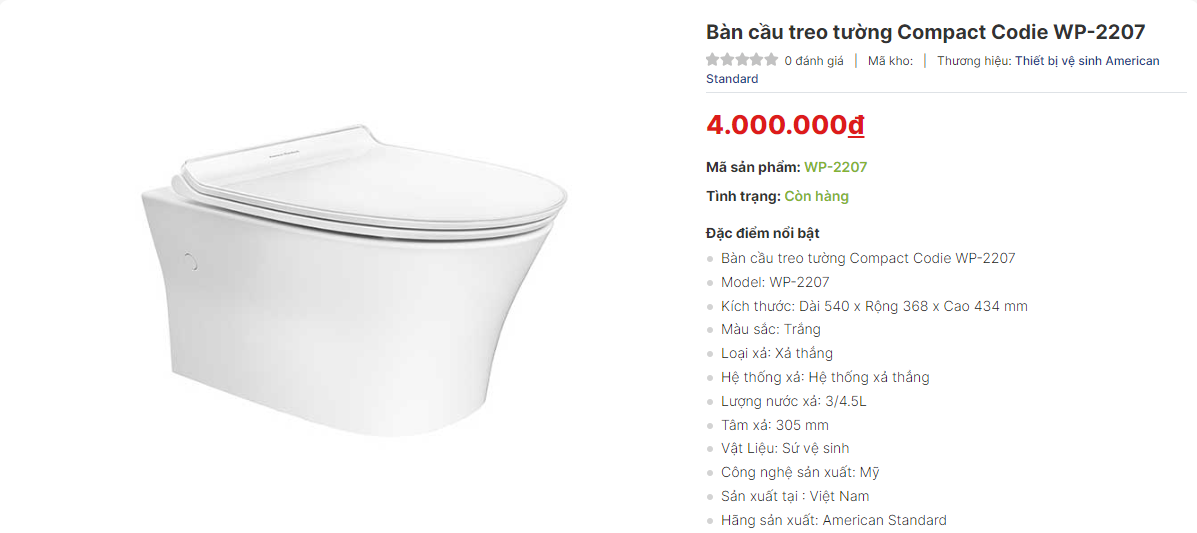Click the fourth rating star

(757, 60)
